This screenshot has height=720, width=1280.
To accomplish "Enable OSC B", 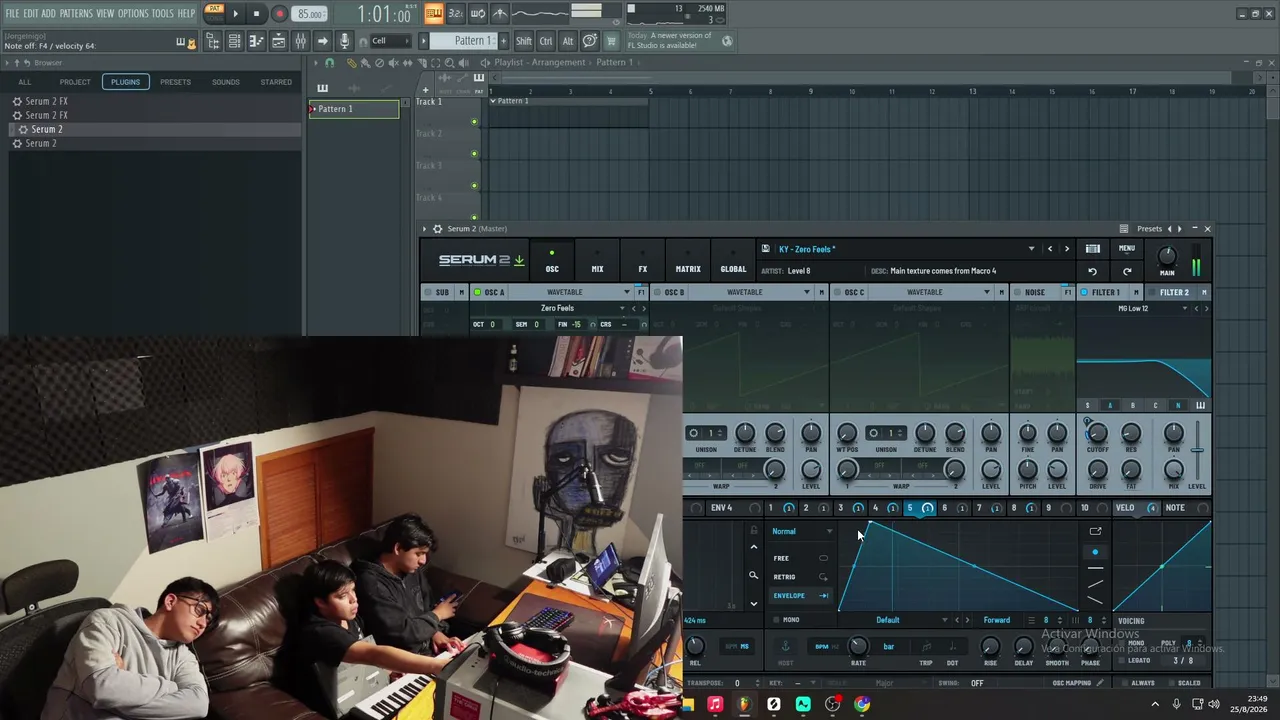I will [657, 292].
